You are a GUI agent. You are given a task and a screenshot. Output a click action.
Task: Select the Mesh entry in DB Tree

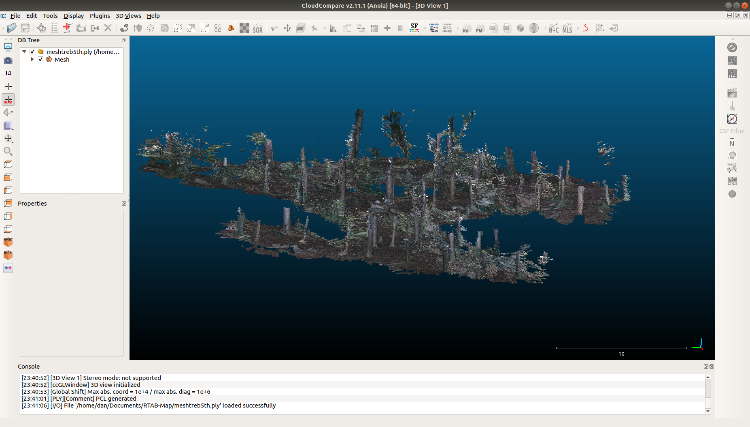[x=61, y=59]
